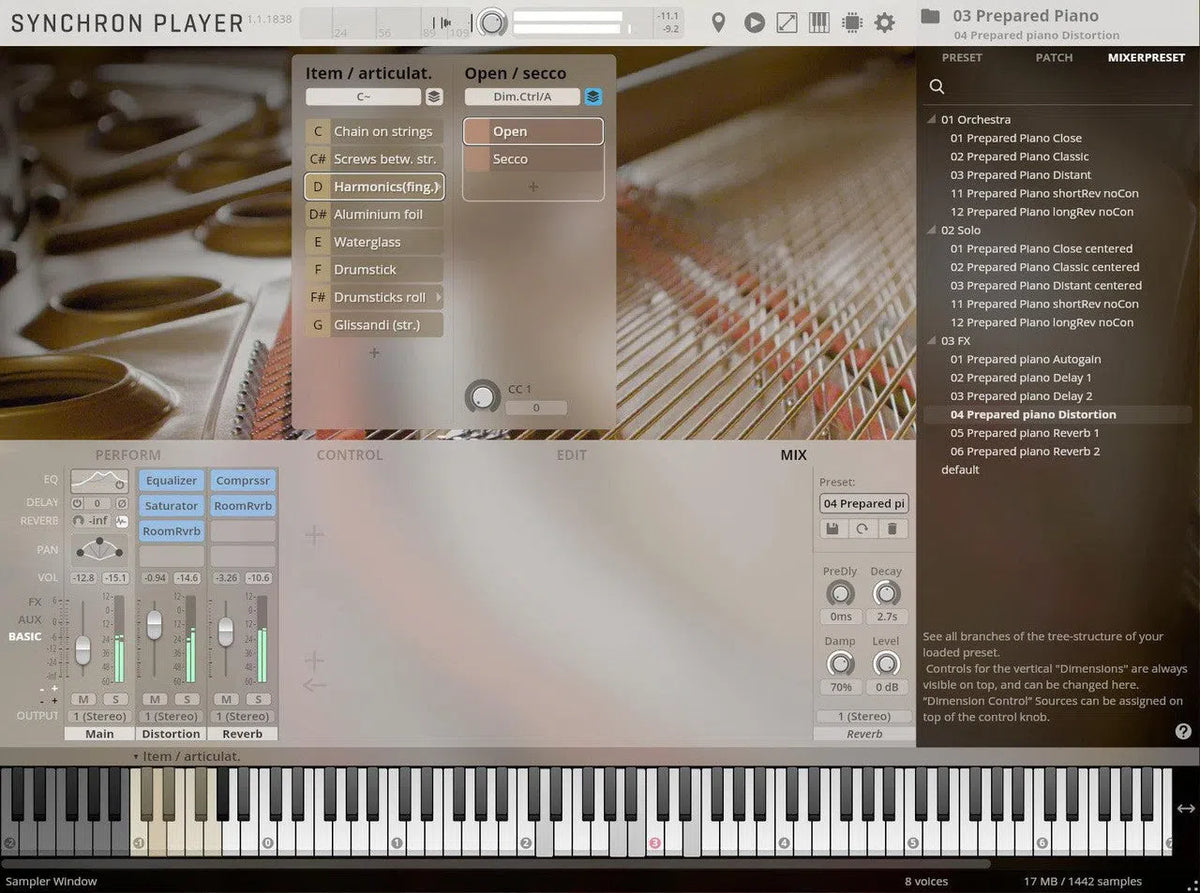This screenshot has width=1200, height=893.
Task: Open the CONTROL tab
Action: 349,455
